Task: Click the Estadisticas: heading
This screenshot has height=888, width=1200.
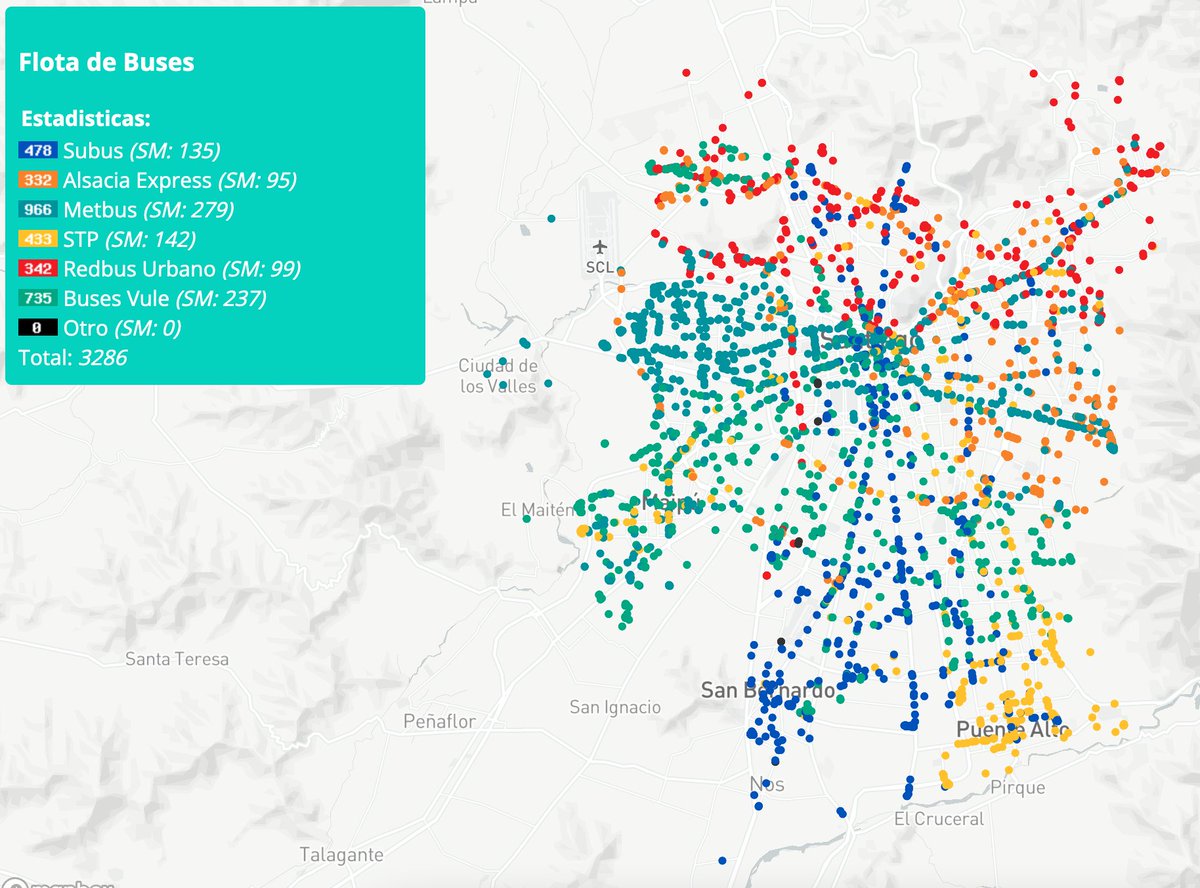Action: point(85,119)
